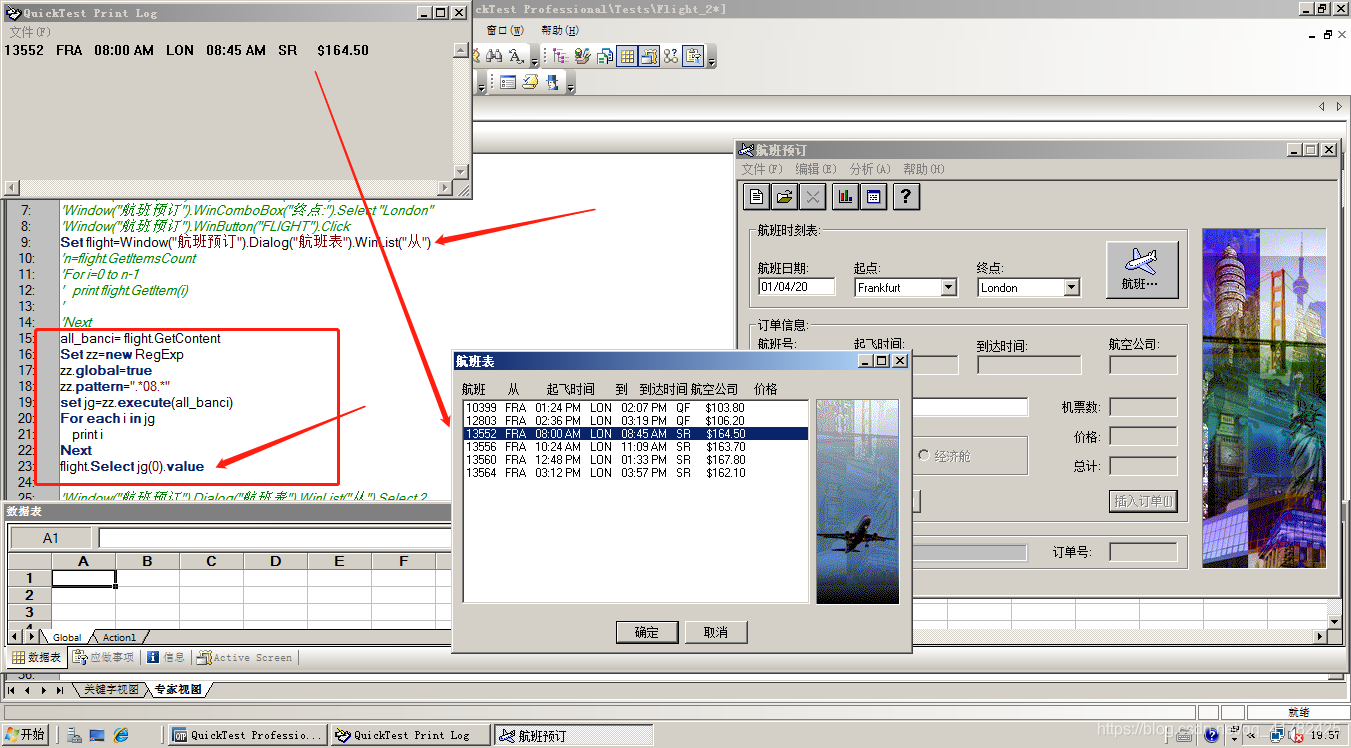Click the show desktop quick launch icon
Screen dimensions: 1351x748
(97, 735)
